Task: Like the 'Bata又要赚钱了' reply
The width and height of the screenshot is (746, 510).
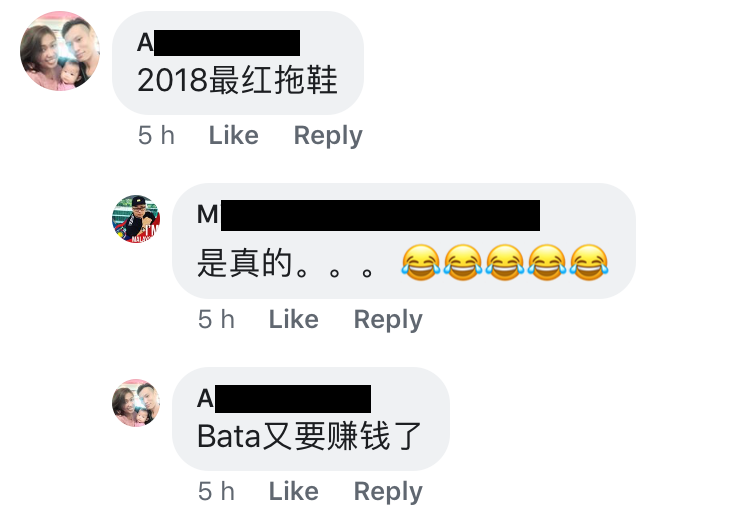Action: [x=294, y=491]
